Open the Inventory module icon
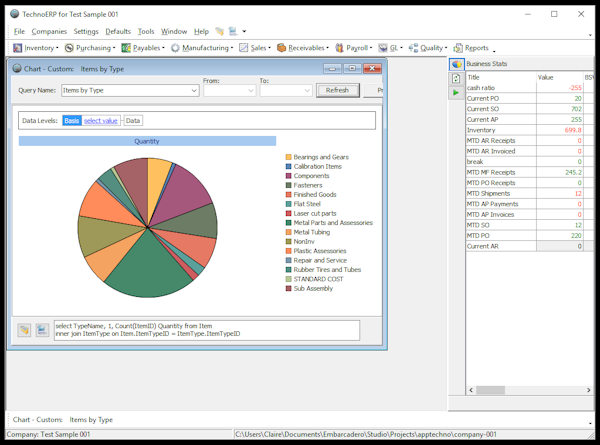The width and height of the screenshot is (600, 445). [17, 48]
